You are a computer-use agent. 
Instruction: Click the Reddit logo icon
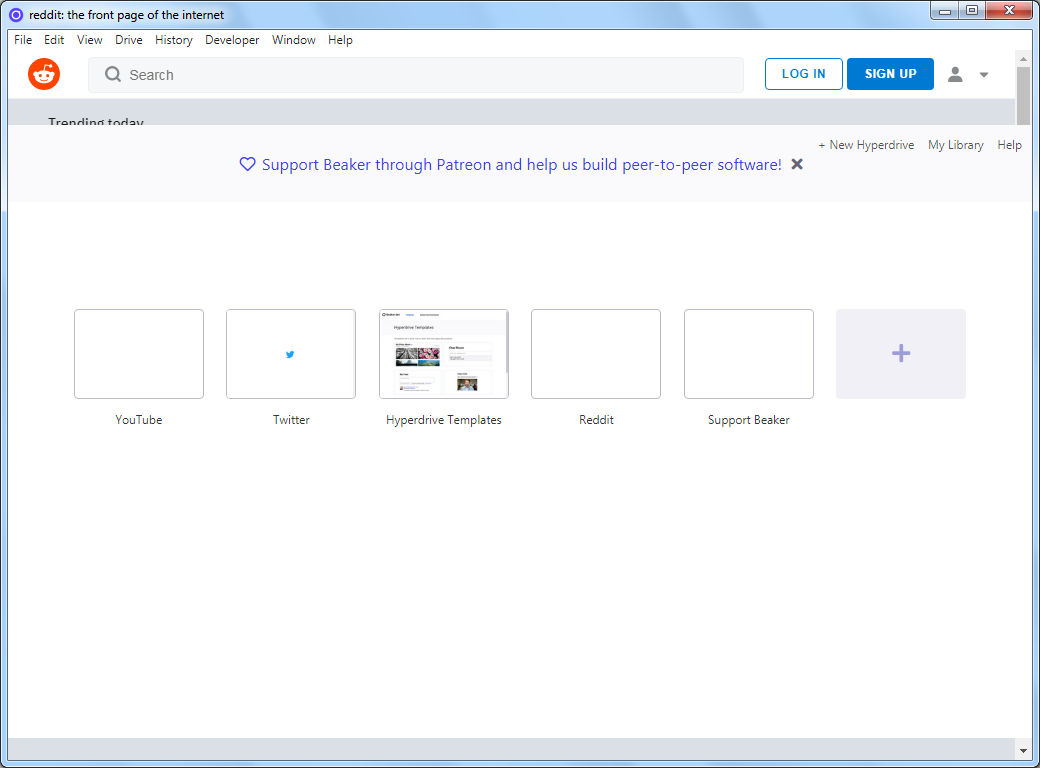tap(44, 74)
